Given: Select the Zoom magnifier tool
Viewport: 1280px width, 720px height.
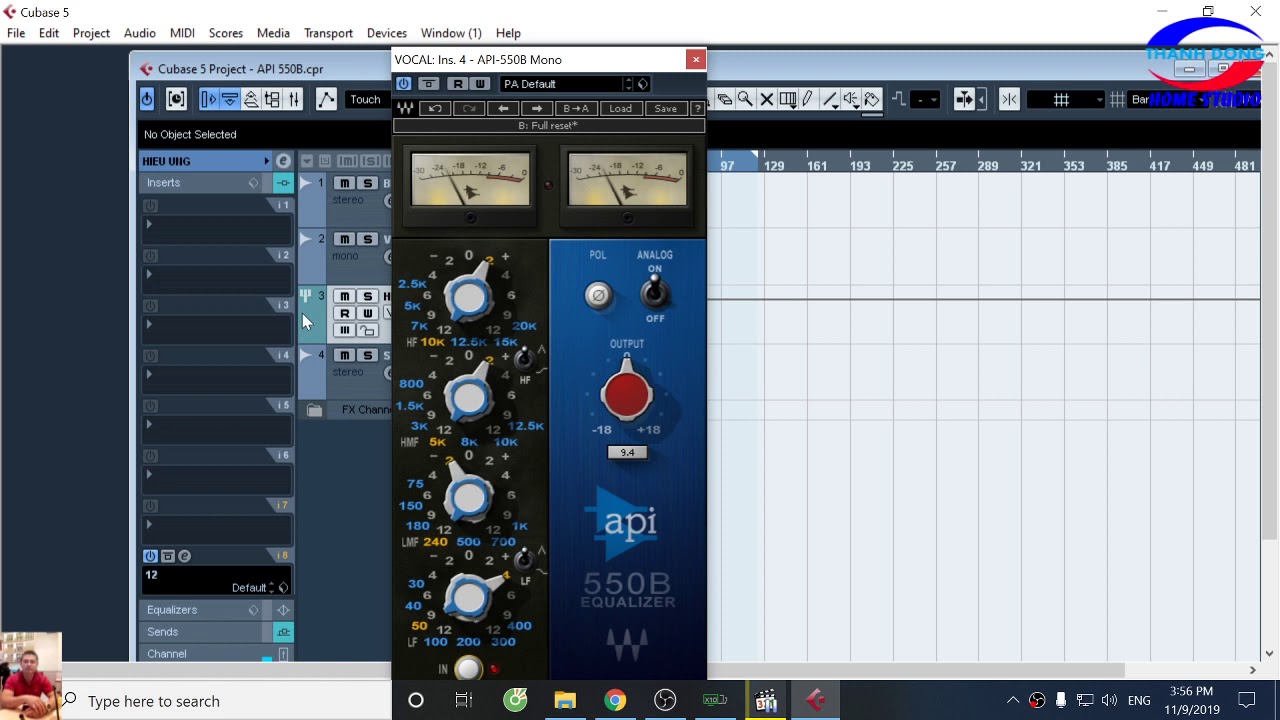Looking at the screenshot, I should [745, 99].
